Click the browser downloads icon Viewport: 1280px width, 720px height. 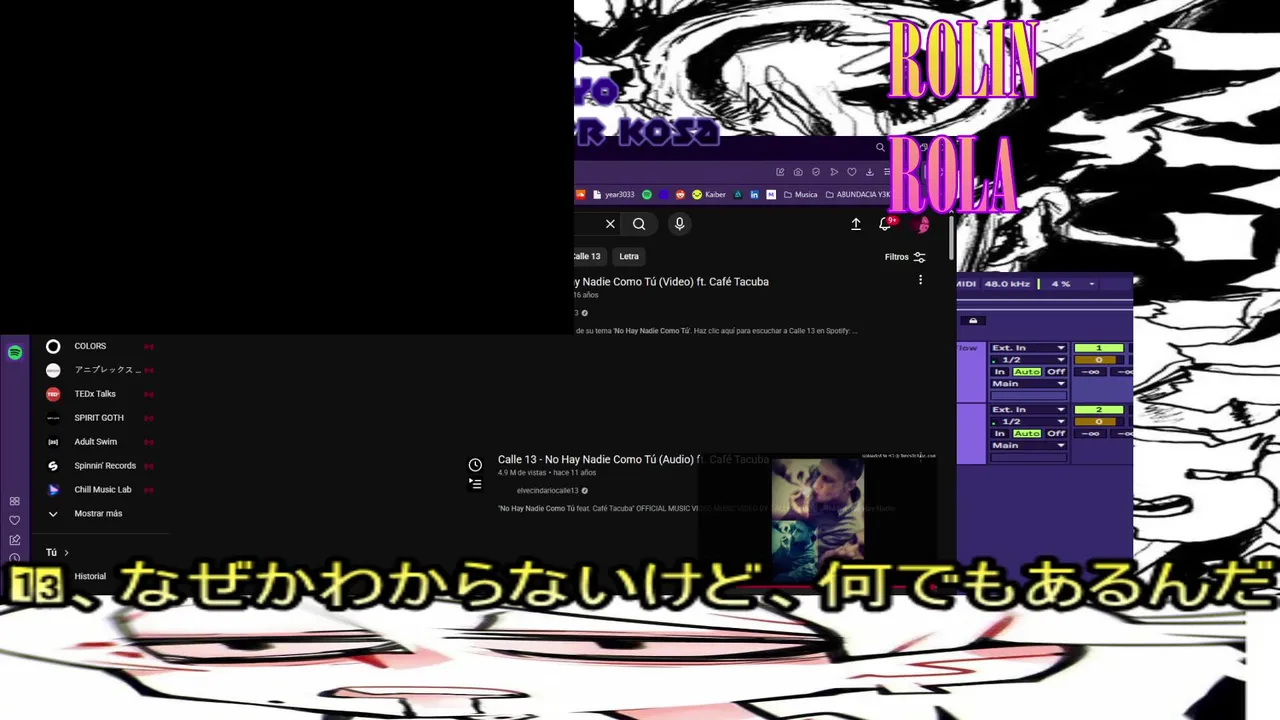[x=870, y=172]
